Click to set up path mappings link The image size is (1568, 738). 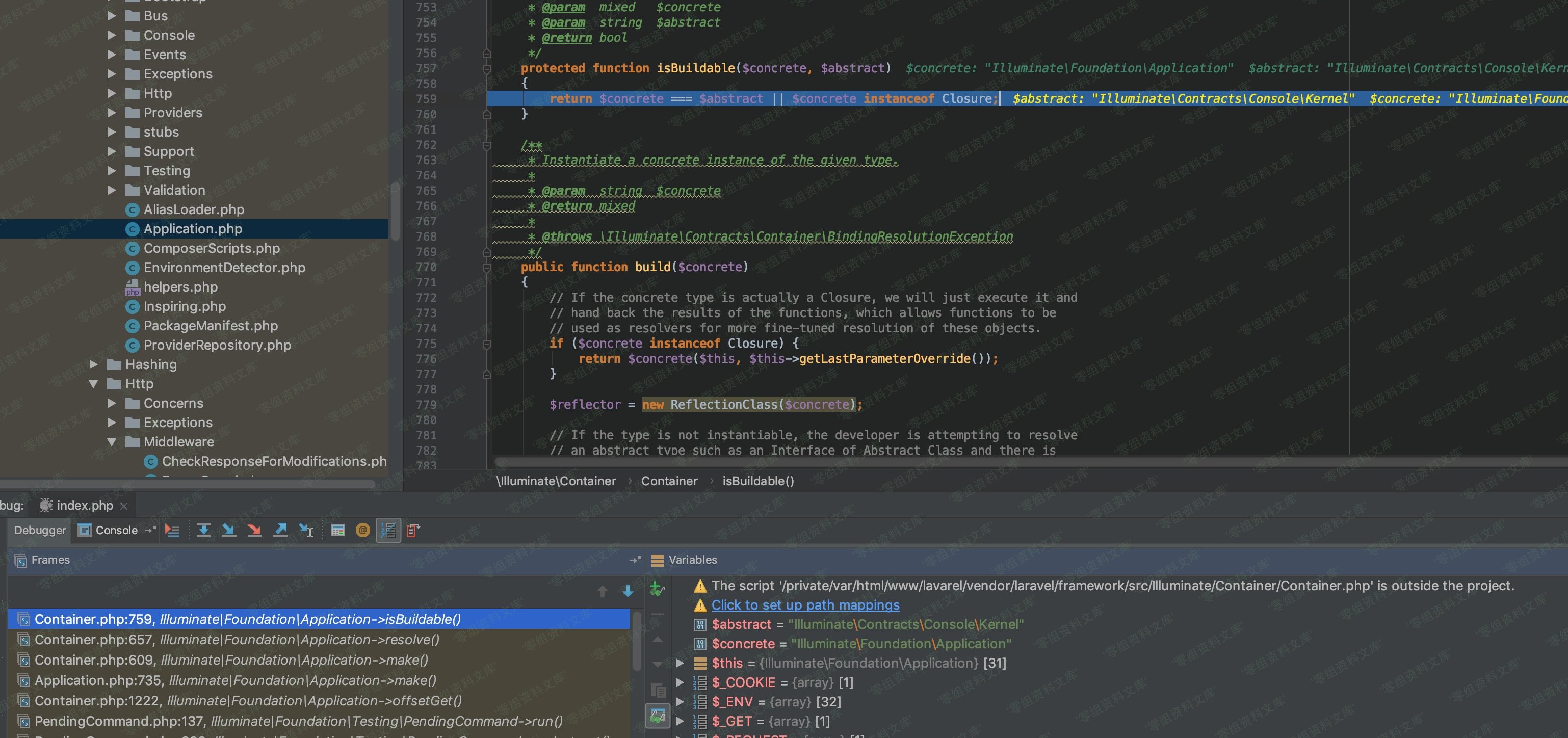point(805,605)
